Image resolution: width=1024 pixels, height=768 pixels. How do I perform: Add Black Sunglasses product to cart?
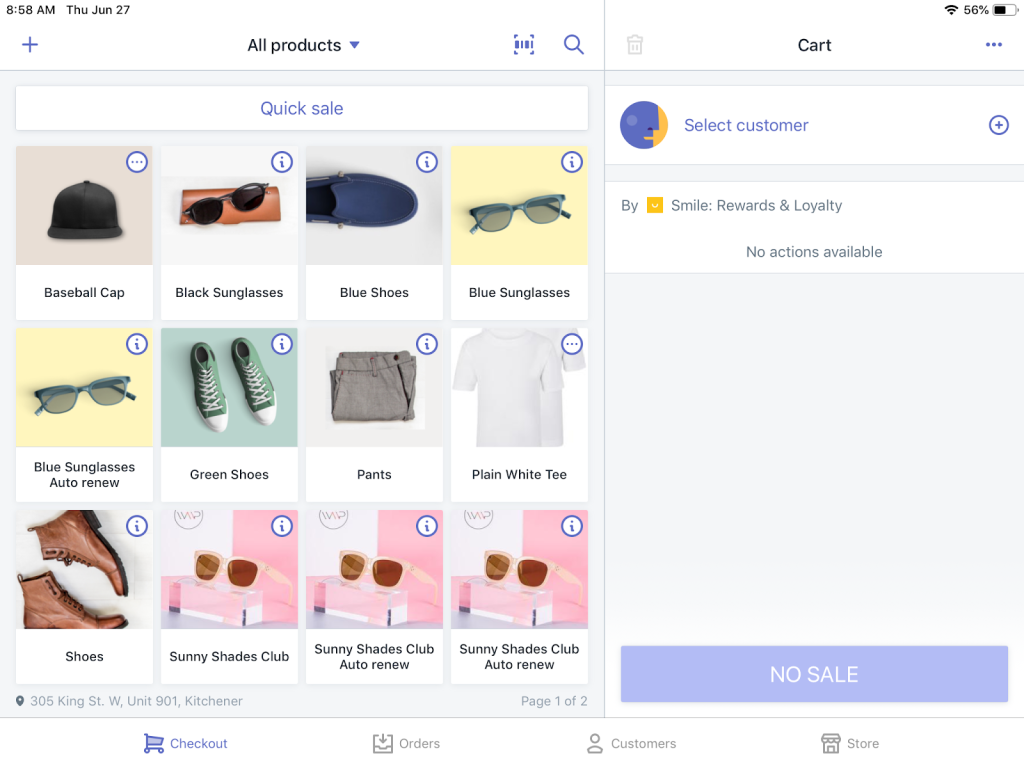(229, 233)
